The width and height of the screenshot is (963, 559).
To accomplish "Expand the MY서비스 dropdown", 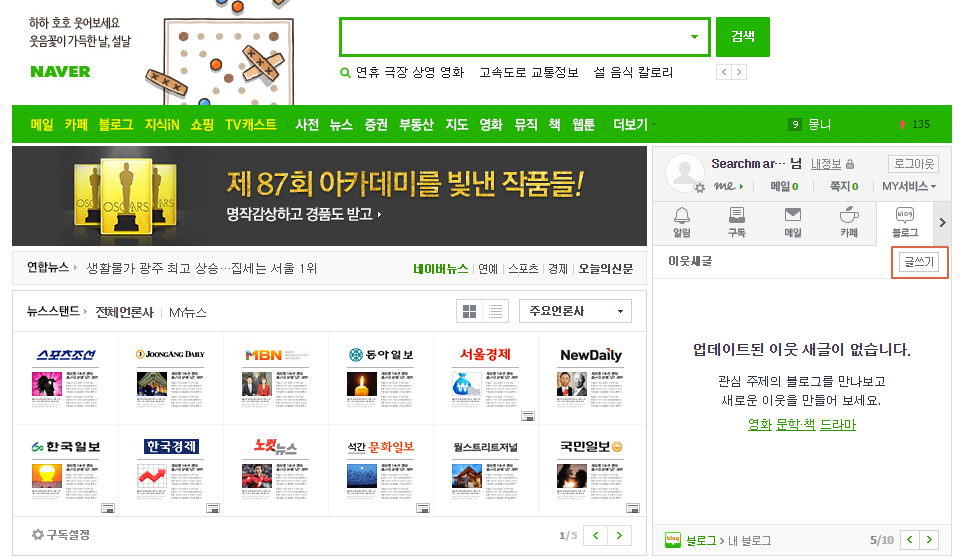I will click(909, 186).
